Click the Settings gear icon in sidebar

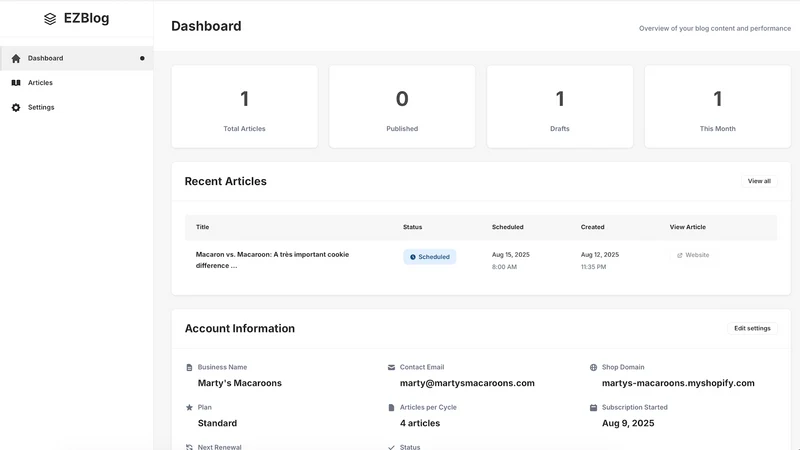pos(16,108)
